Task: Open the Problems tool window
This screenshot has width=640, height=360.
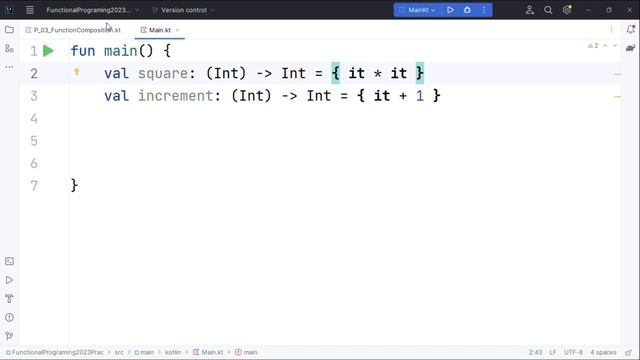Action: coord(9,317)
